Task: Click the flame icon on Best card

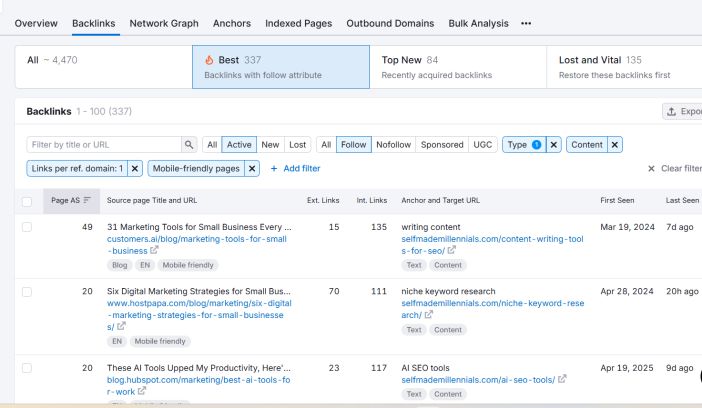Action: click(209, 60)
